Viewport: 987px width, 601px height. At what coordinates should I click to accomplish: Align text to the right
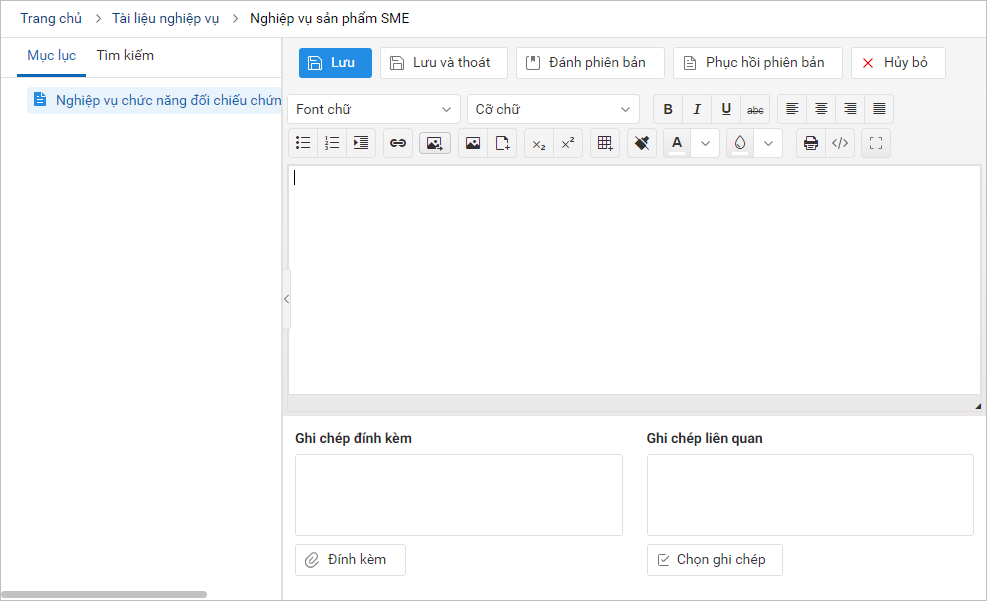(x=850, y=110)
